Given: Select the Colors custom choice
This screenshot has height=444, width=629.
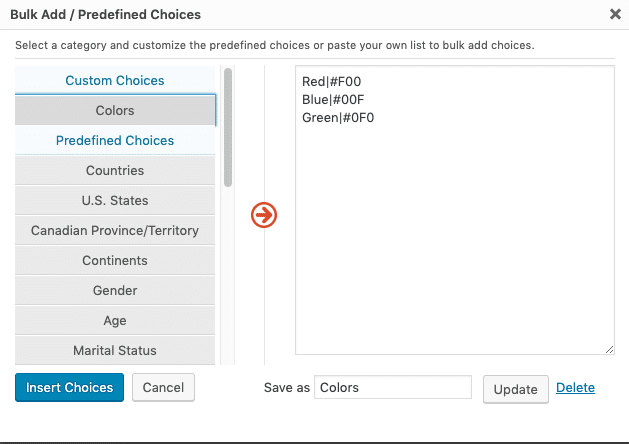Looking at the screenshot, I should [x=115, y=110].
